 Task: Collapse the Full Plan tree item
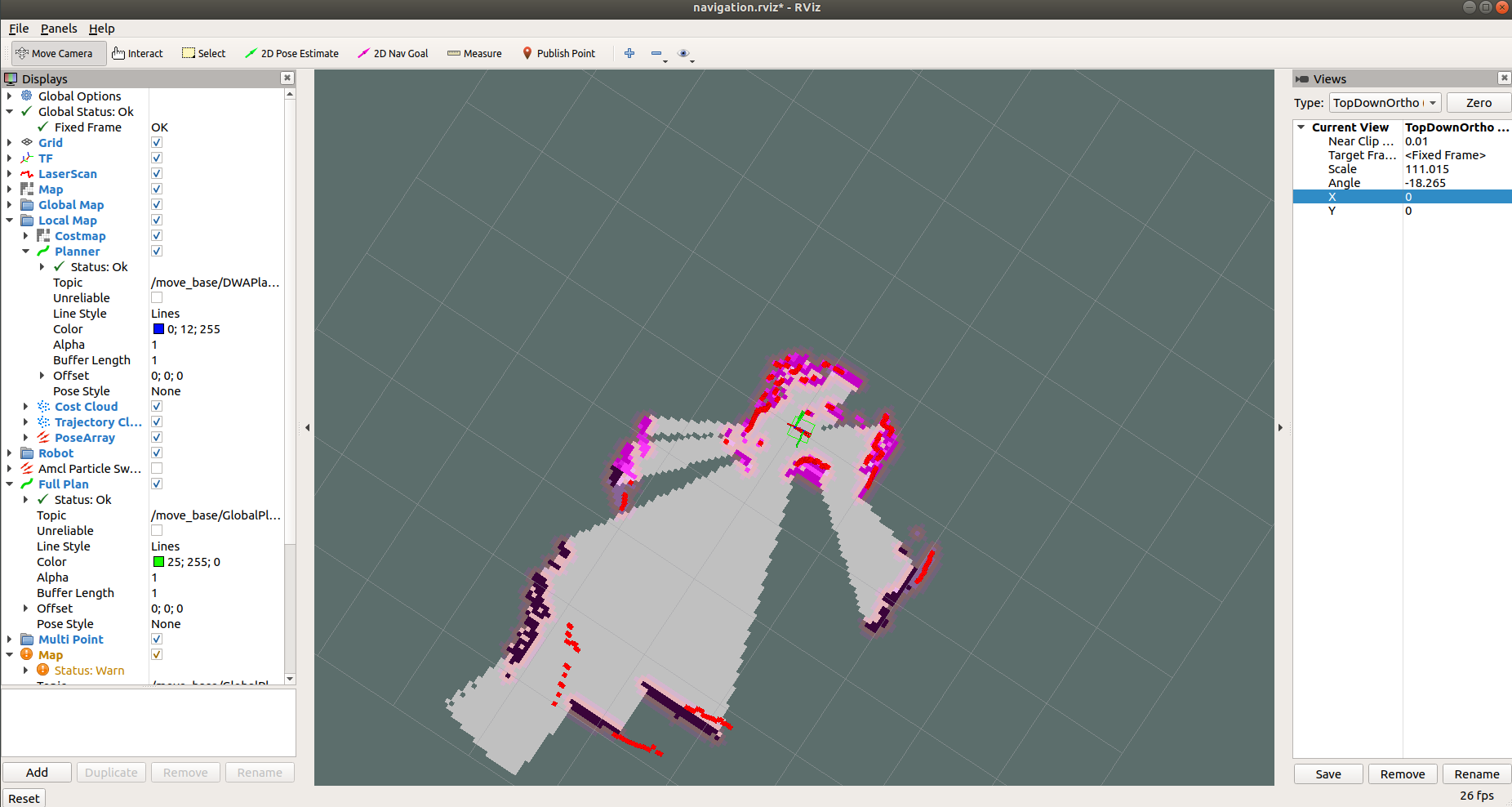coord(10,484)
